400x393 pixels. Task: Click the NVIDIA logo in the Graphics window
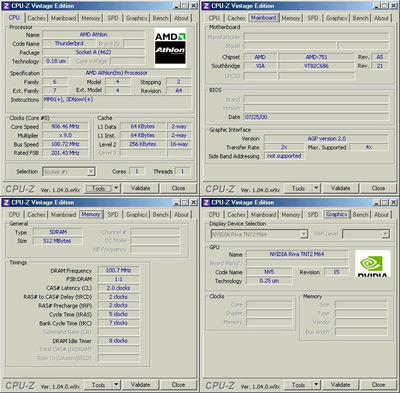(373, 263)
